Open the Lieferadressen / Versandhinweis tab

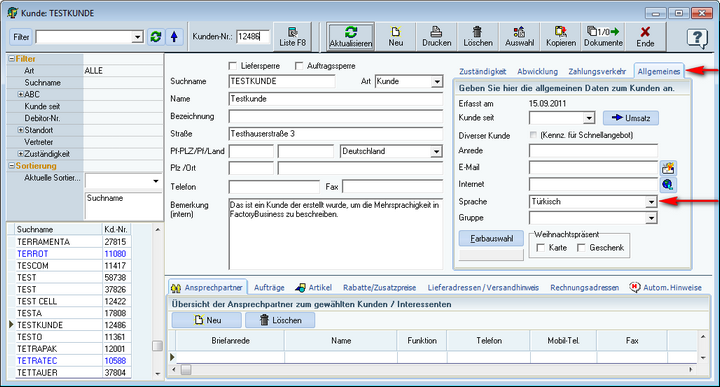pos(483,288)
